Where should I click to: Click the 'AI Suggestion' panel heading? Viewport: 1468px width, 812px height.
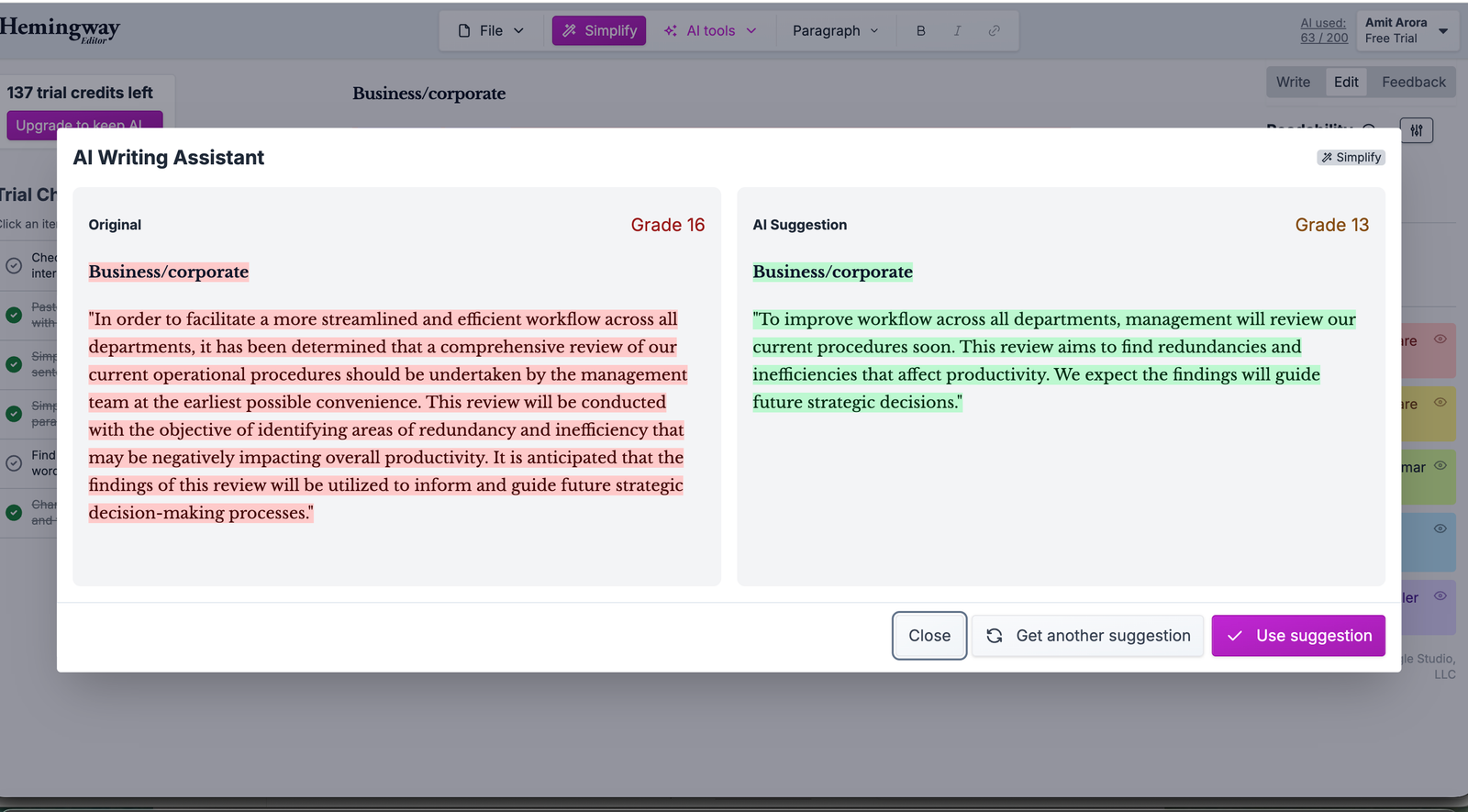click(x=800, y=225)
